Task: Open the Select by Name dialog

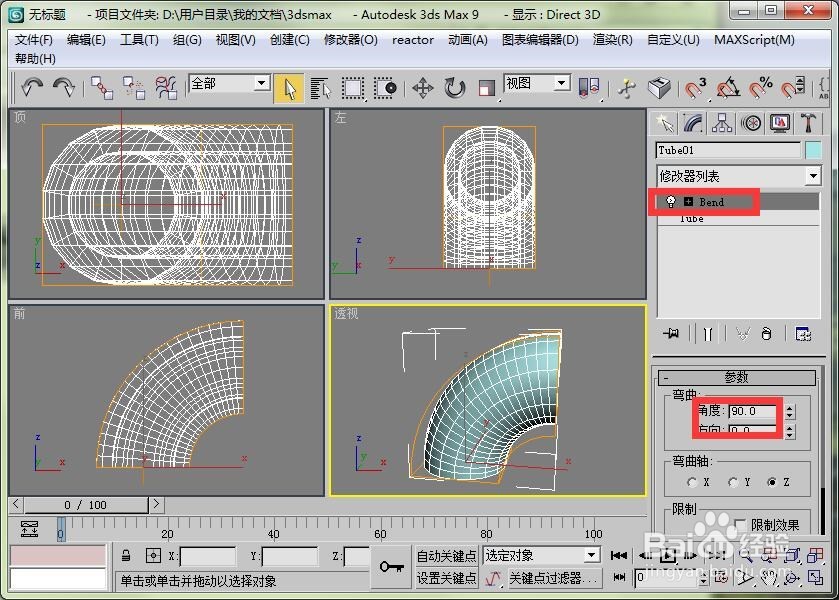Action: click(322, 88)
